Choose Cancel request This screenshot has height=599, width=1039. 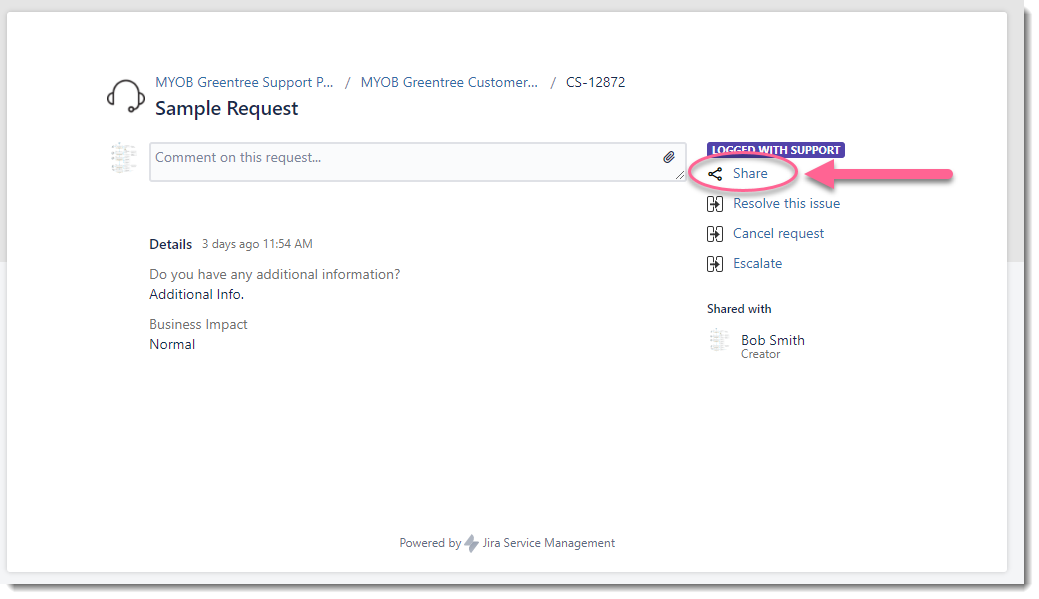point(779,233)
